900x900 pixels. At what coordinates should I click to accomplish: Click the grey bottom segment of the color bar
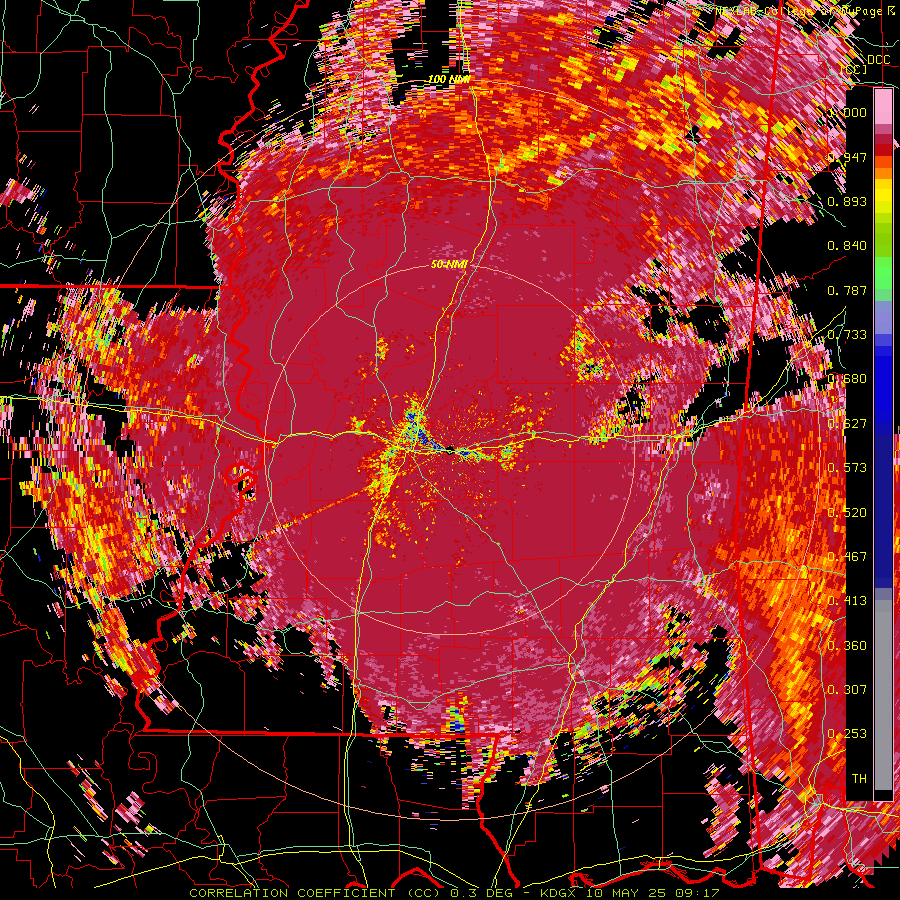pyautogui.click(x=883, y=695)
